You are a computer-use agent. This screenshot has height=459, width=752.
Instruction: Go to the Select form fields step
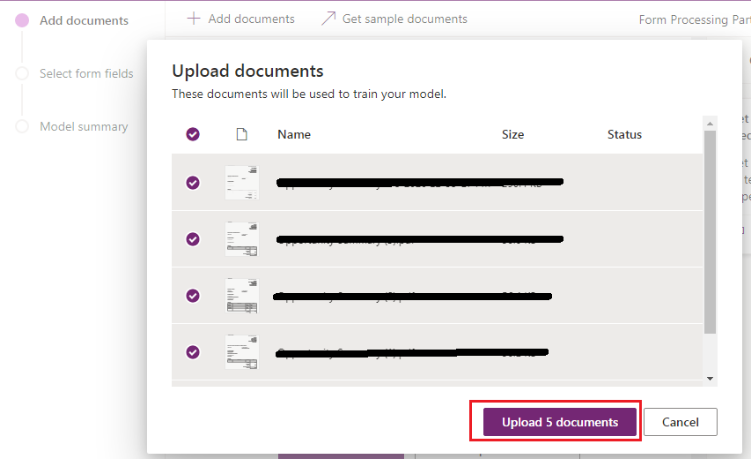click(x=86, y=73)
